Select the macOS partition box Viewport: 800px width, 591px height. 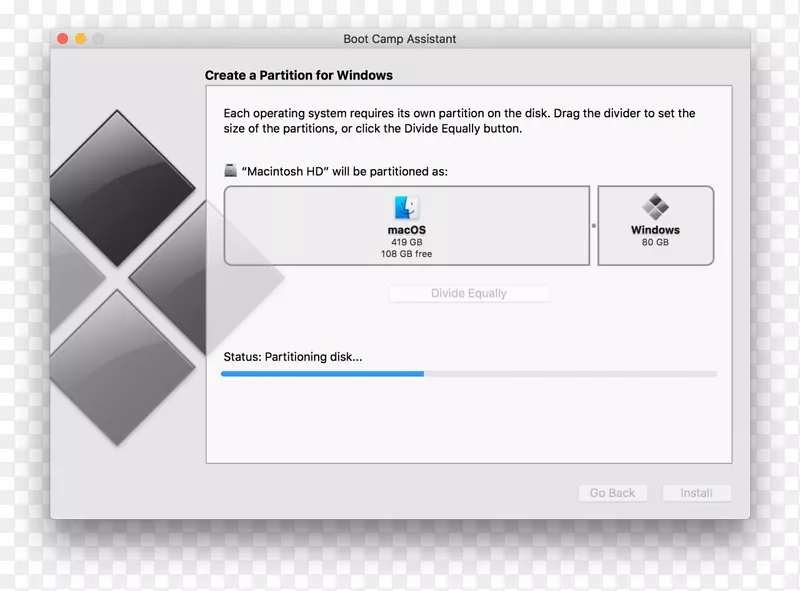pyautogui.click(x=404, y=226)
